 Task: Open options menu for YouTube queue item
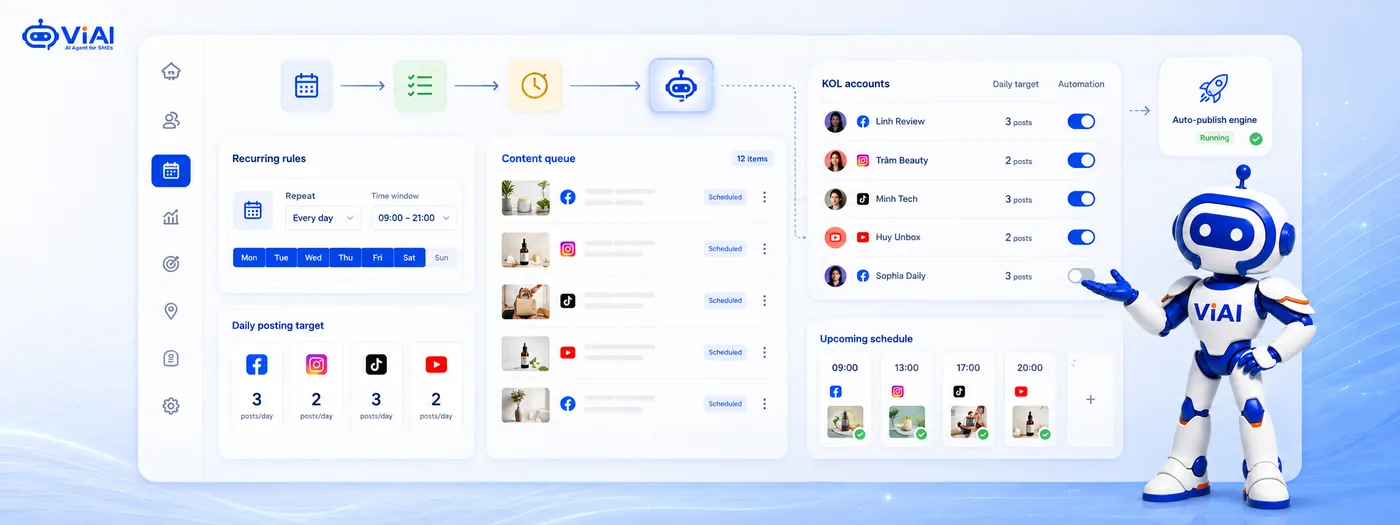(765, 352)
